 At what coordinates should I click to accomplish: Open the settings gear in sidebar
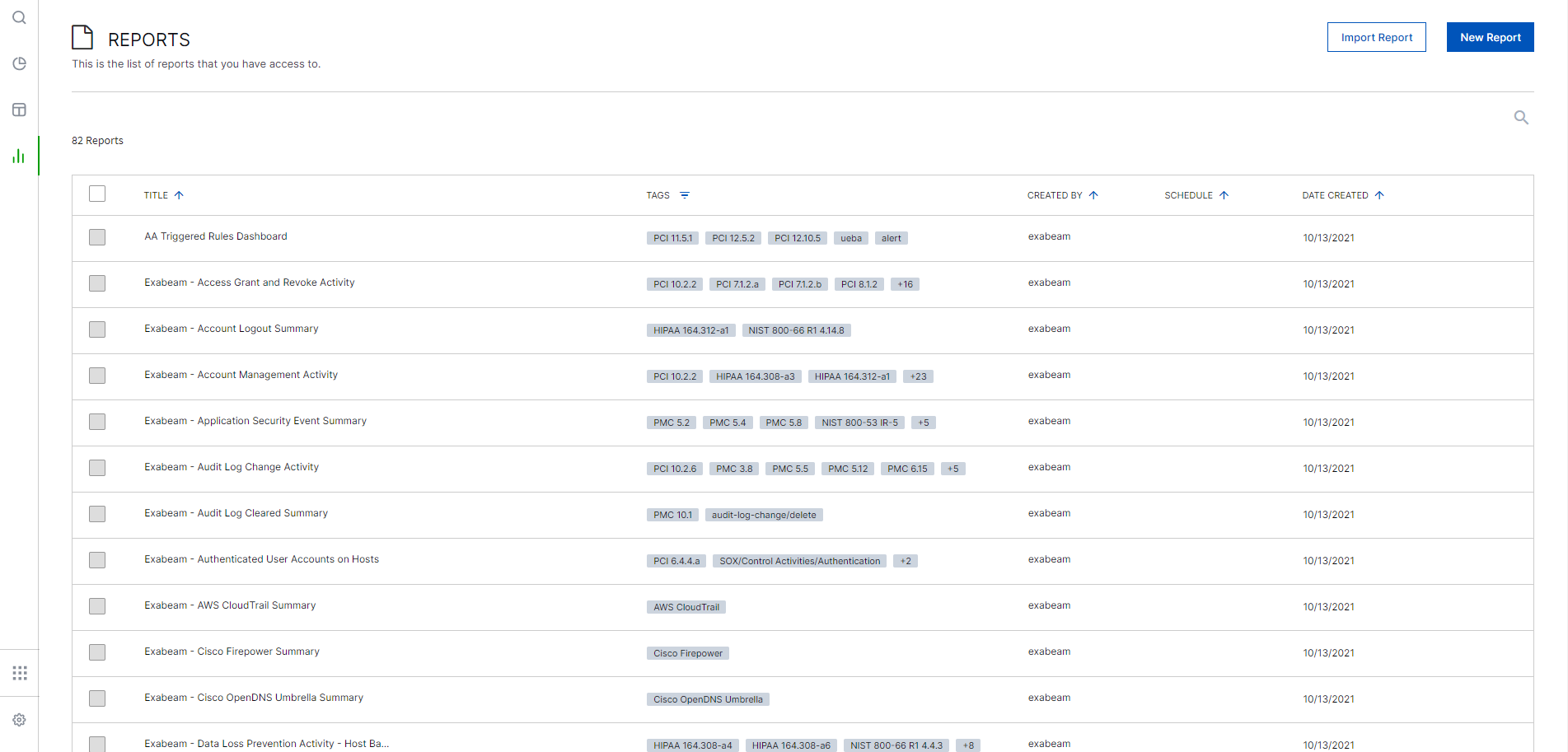point(19,720)
